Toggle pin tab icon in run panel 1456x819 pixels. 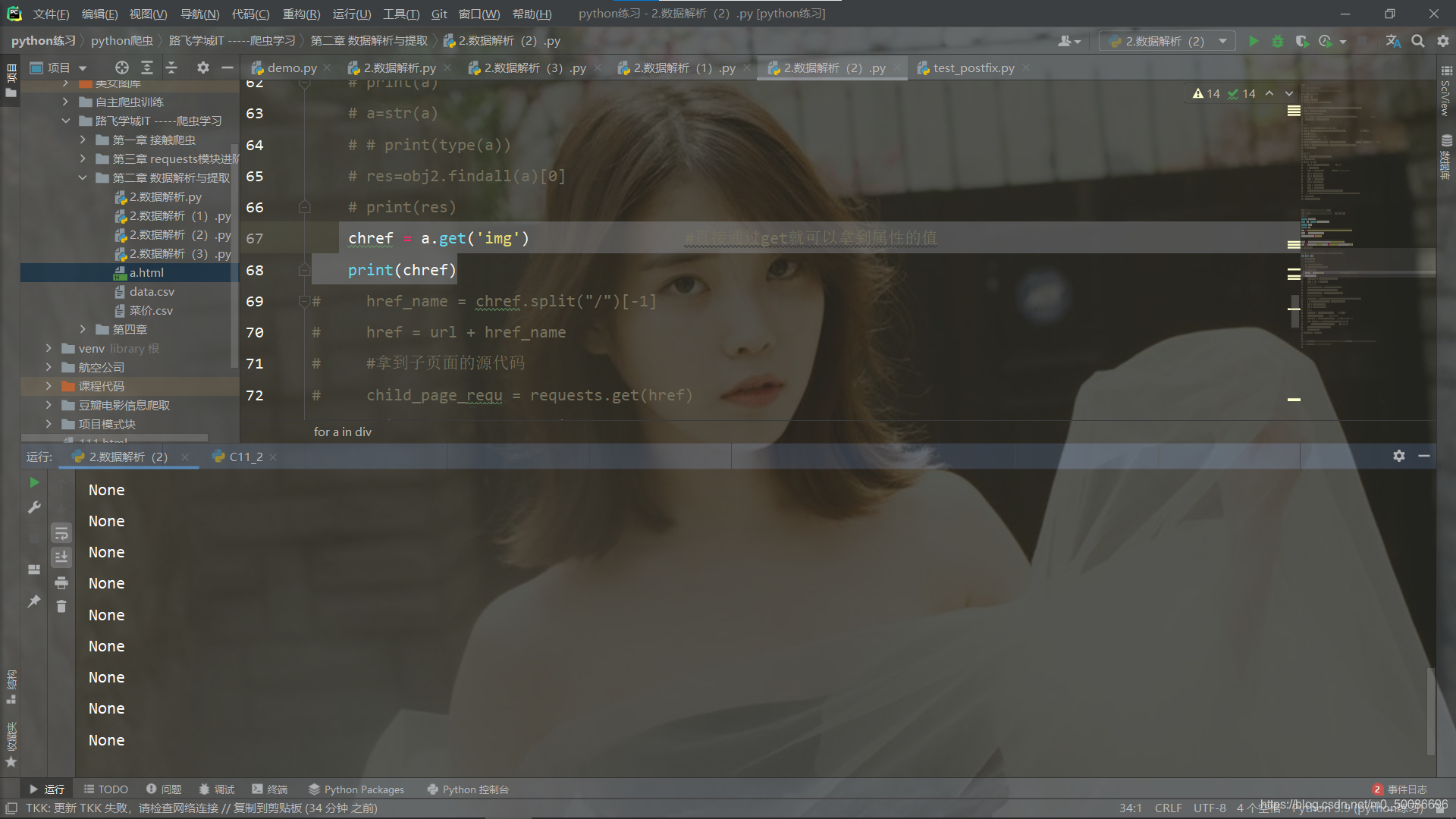(x=34, y=601)
